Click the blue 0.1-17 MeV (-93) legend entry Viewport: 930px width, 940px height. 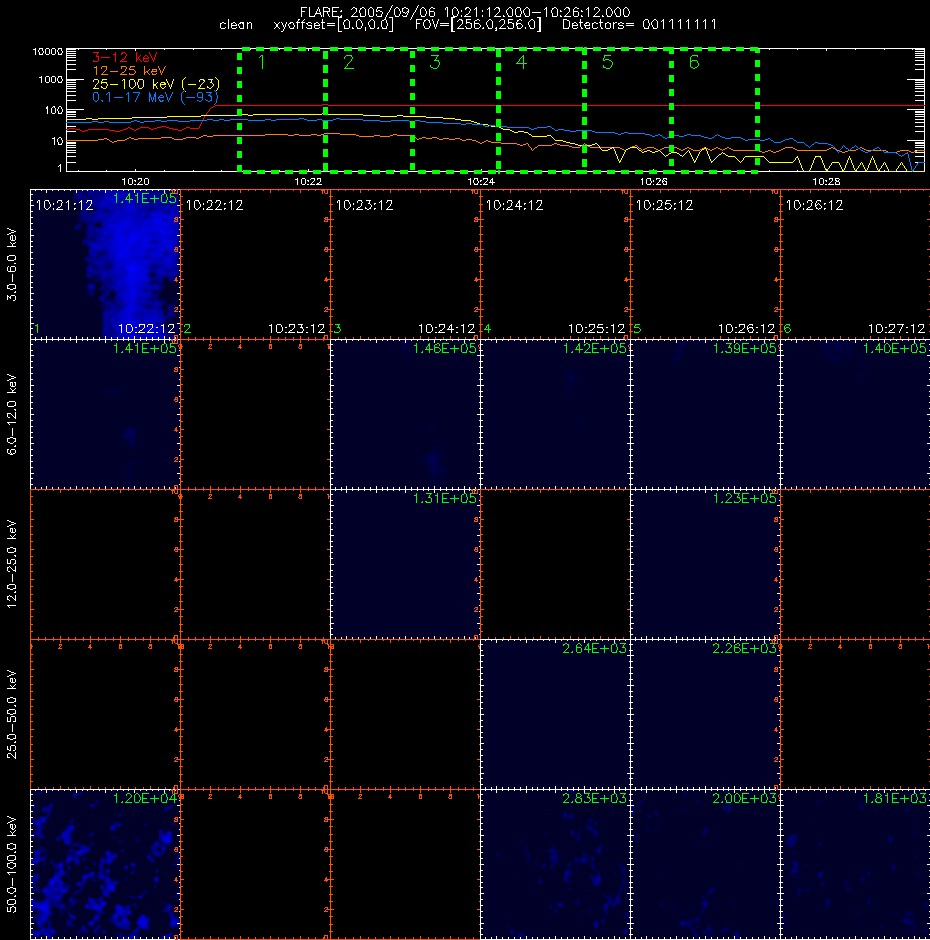pos(155,97)
